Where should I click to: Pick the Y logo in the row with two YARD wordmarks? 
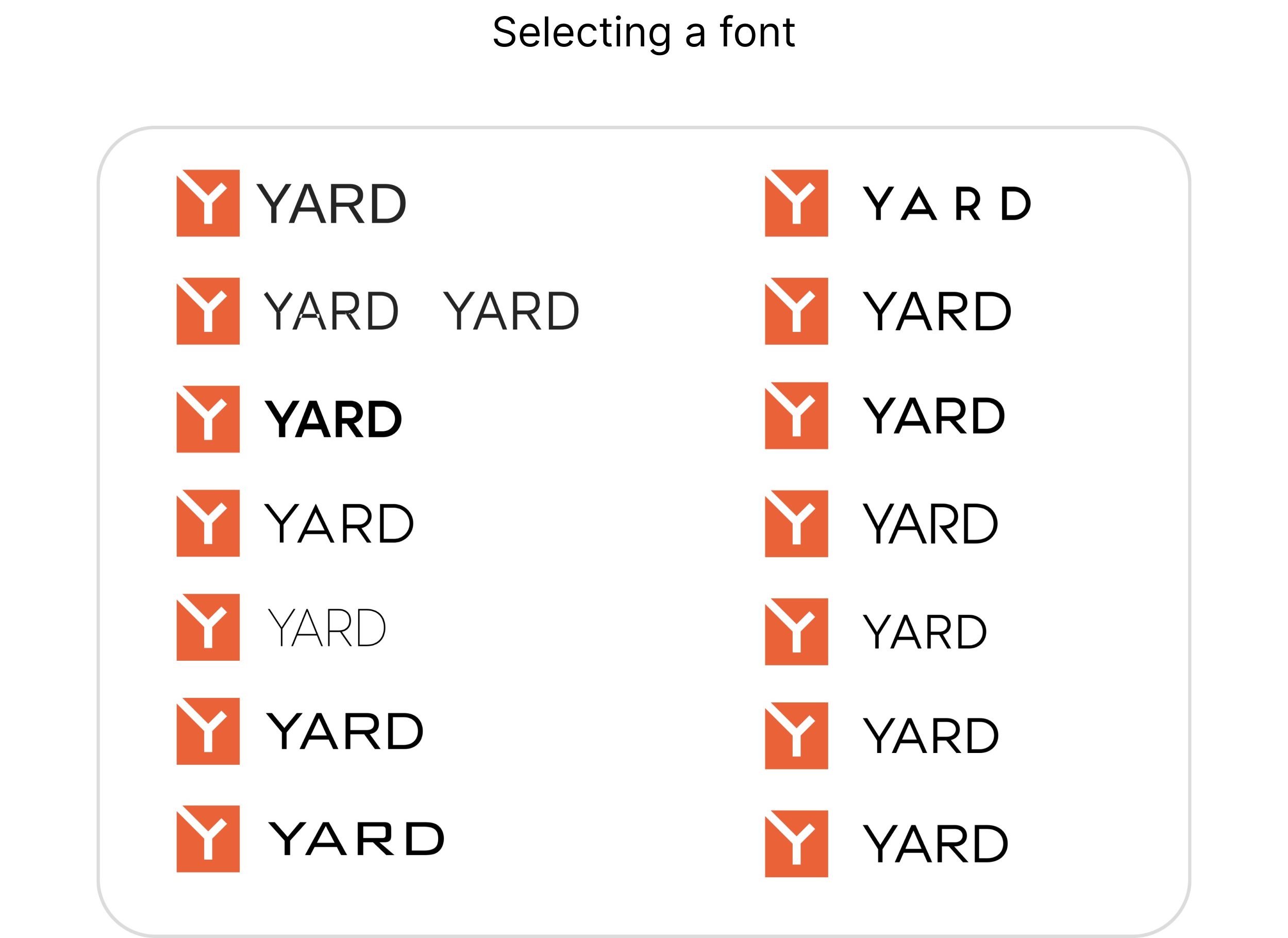pos(208,311)
